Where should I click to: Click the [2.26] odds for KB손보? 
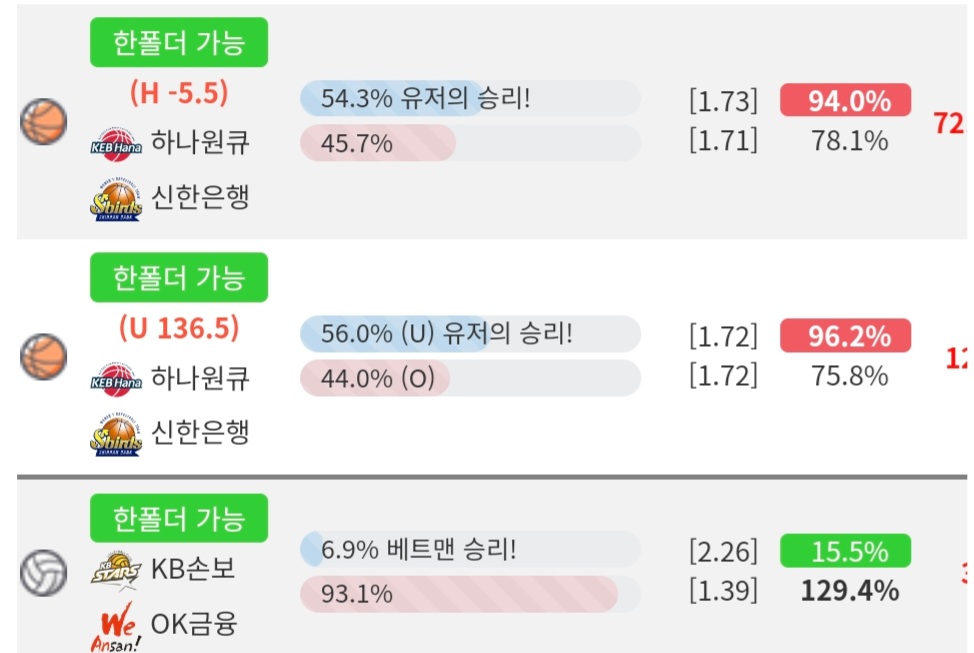[724, 551]
